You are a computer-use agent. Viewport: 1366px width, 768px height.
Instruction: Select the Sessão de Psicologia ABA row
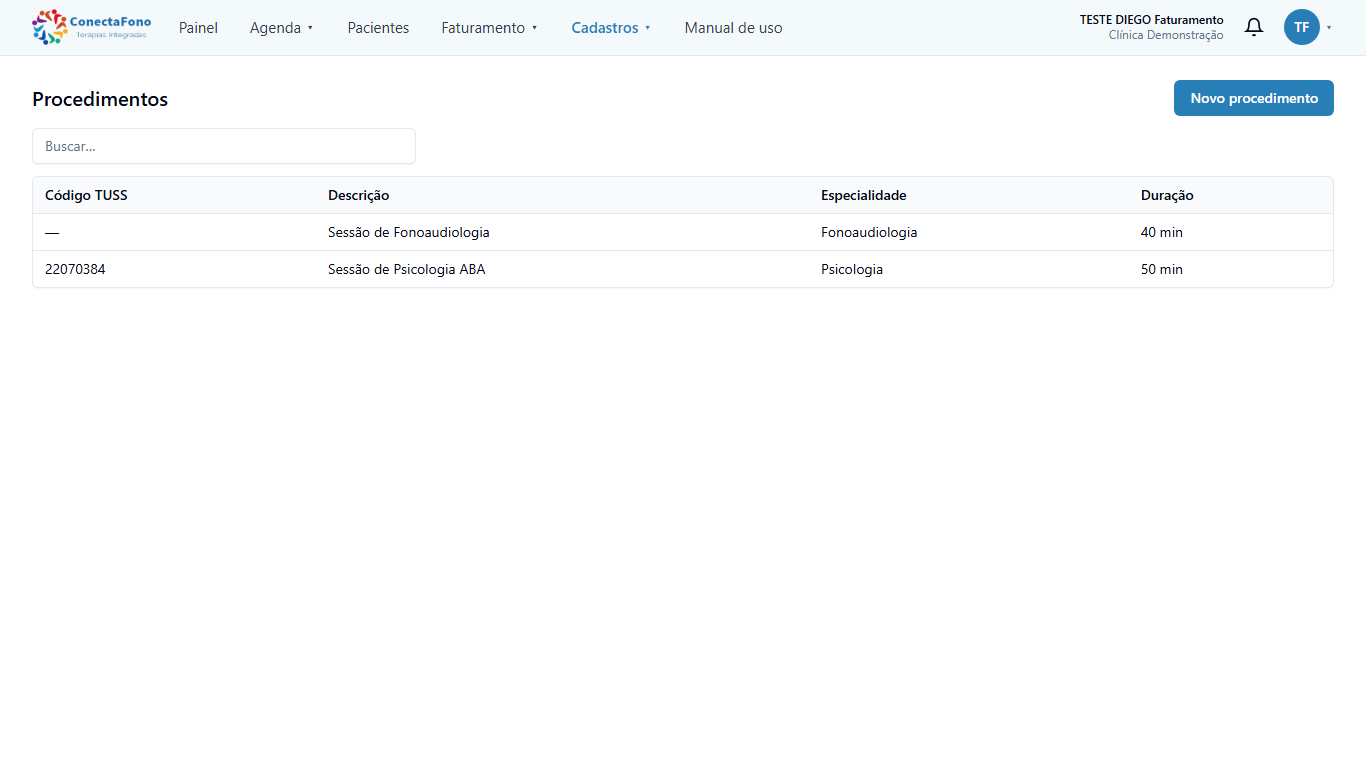coord(683,269)
